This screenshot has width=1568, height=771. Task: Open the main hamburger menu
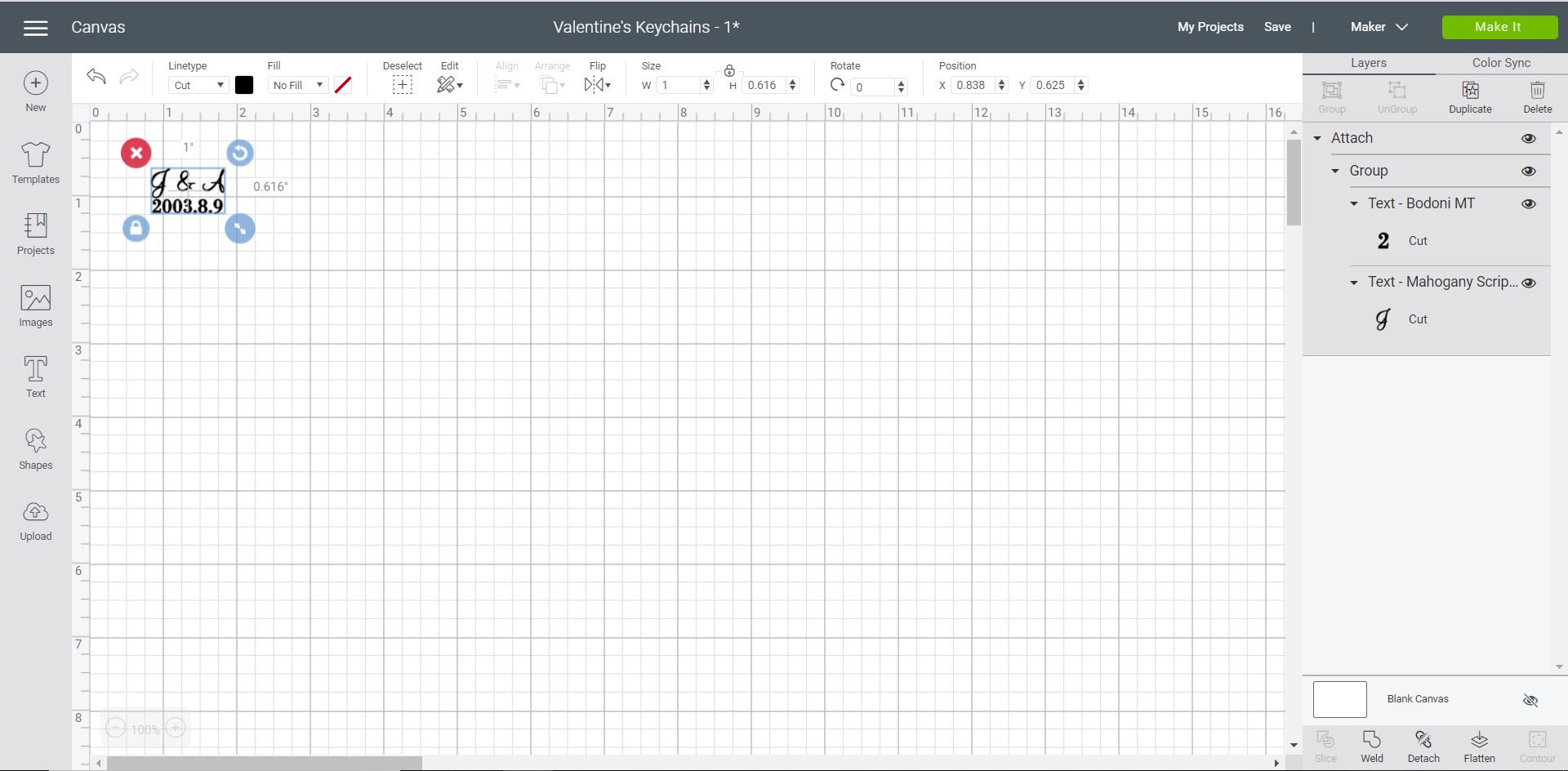click(x=35, y=28)
